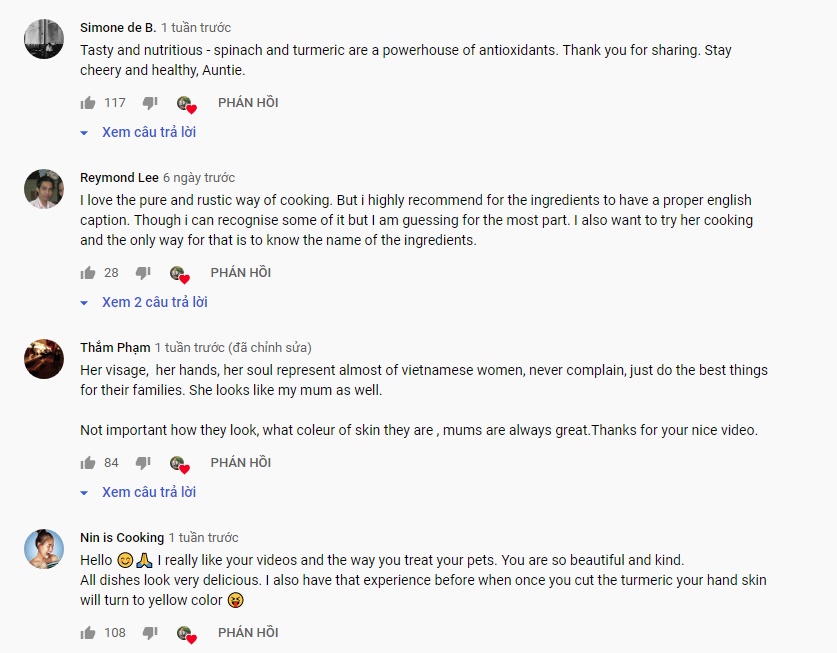Reply to Reymond Lee's comment
The height and width of the screenshot is (653, 837).
click(x=240, y=273)
